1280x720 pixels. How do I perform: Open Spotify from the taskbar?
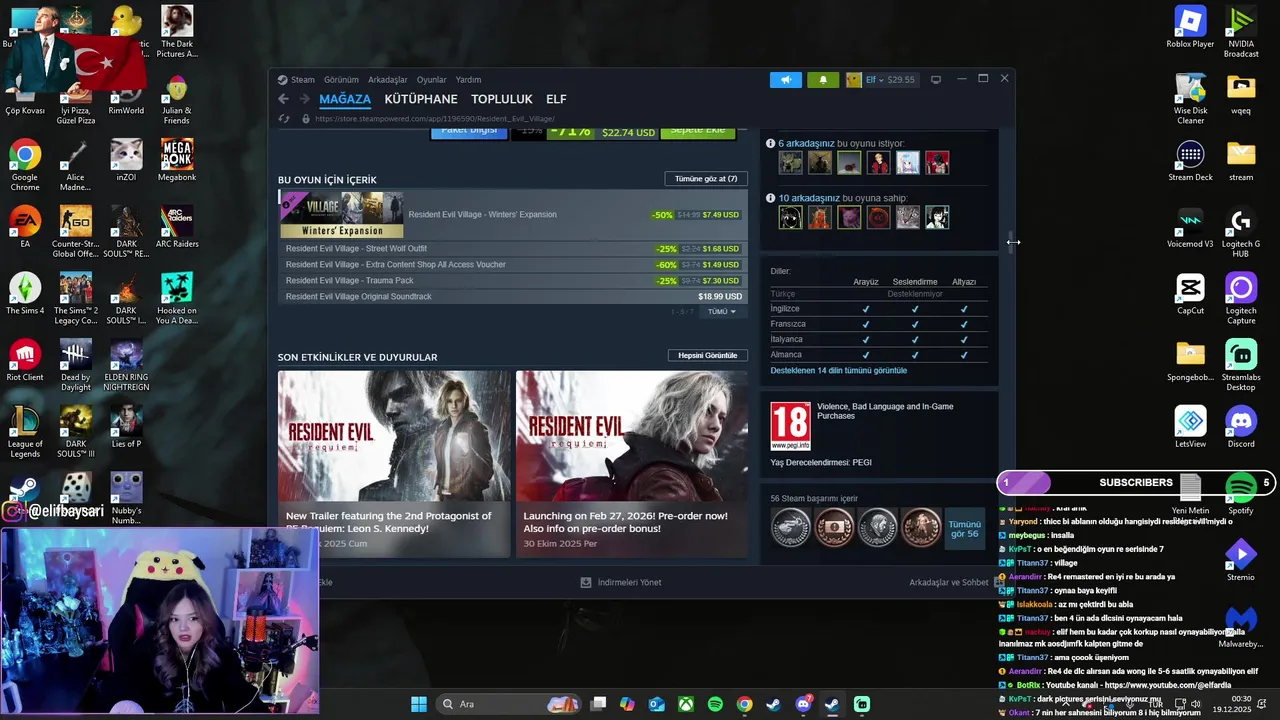pyautogui.click(x=715, y=704)
